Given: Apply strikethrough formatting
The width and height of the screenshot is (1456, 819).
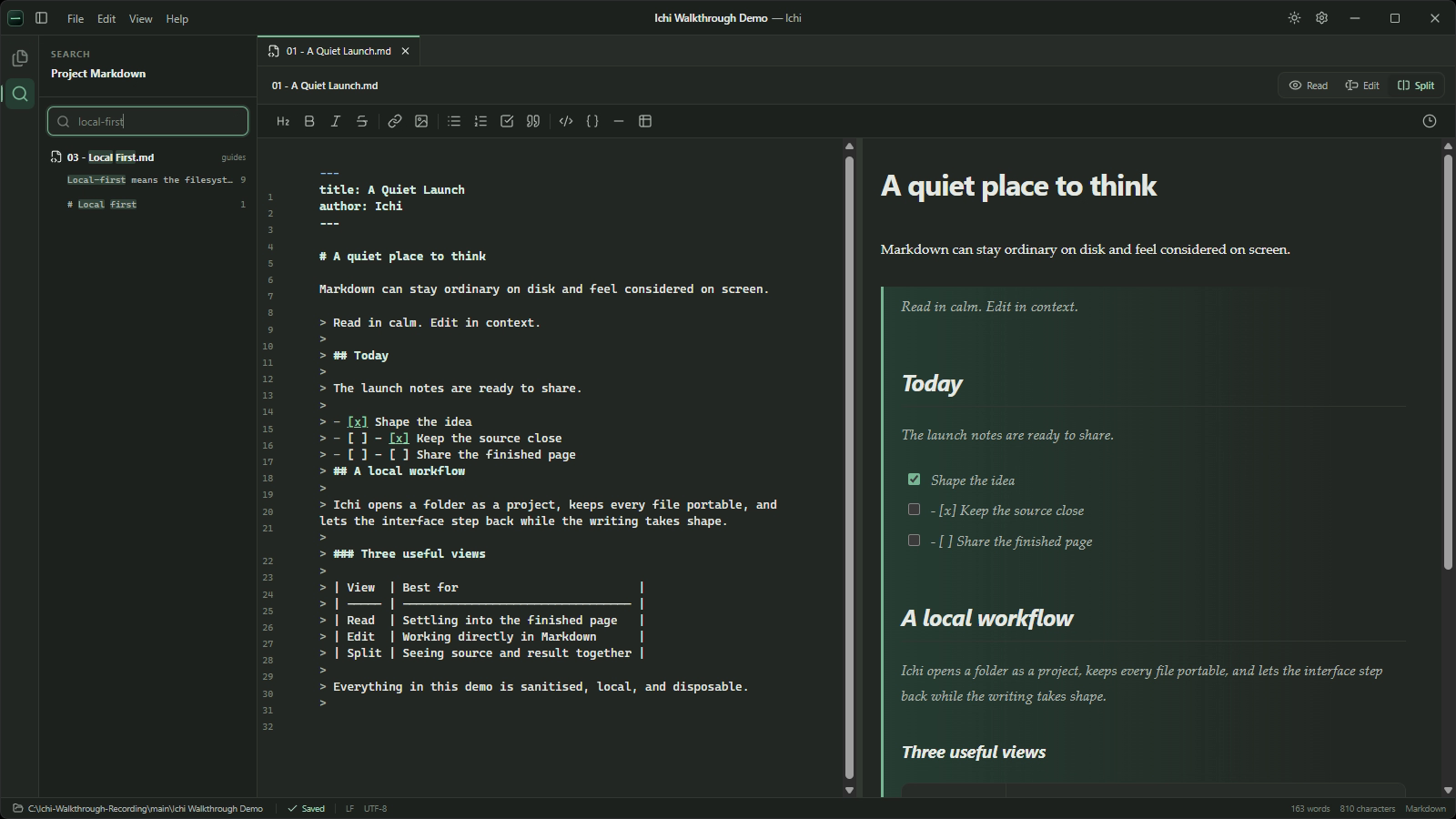Looking at the screenshot, I should coord(362,121).
